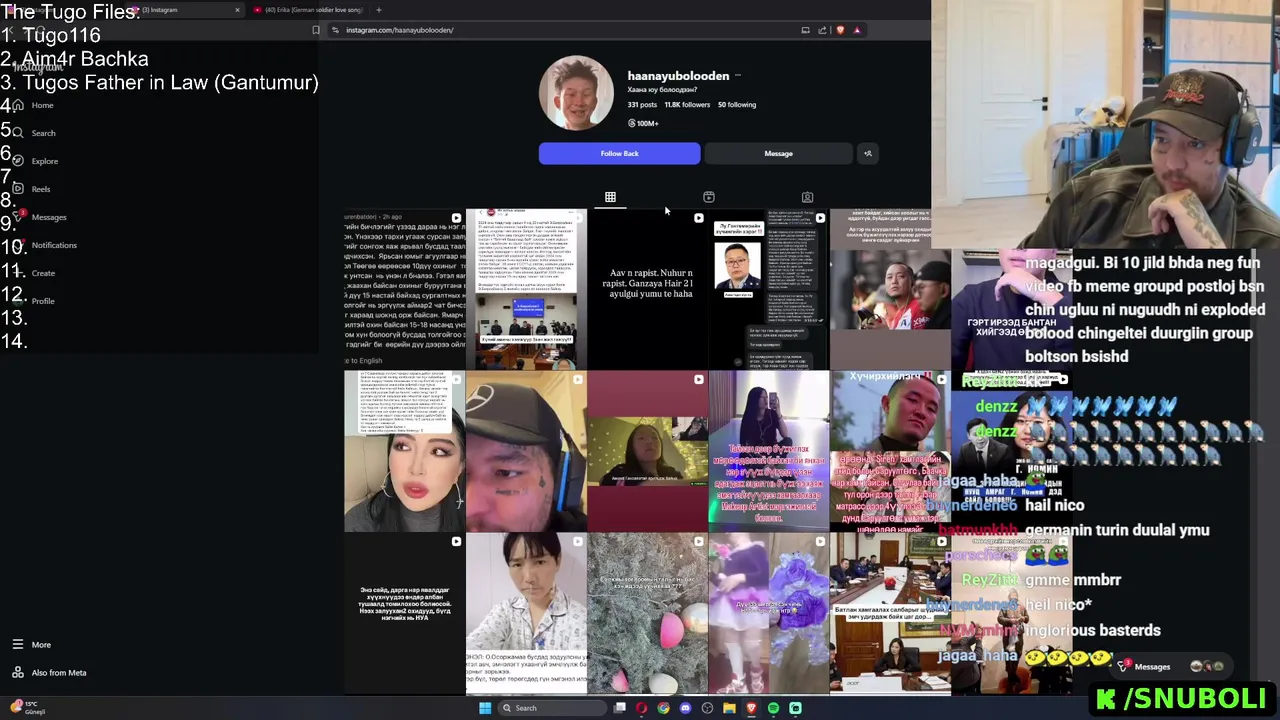This screenshot has height=720, width=1280.
Task: Click the Message button on profile
Action: point(778,153)
